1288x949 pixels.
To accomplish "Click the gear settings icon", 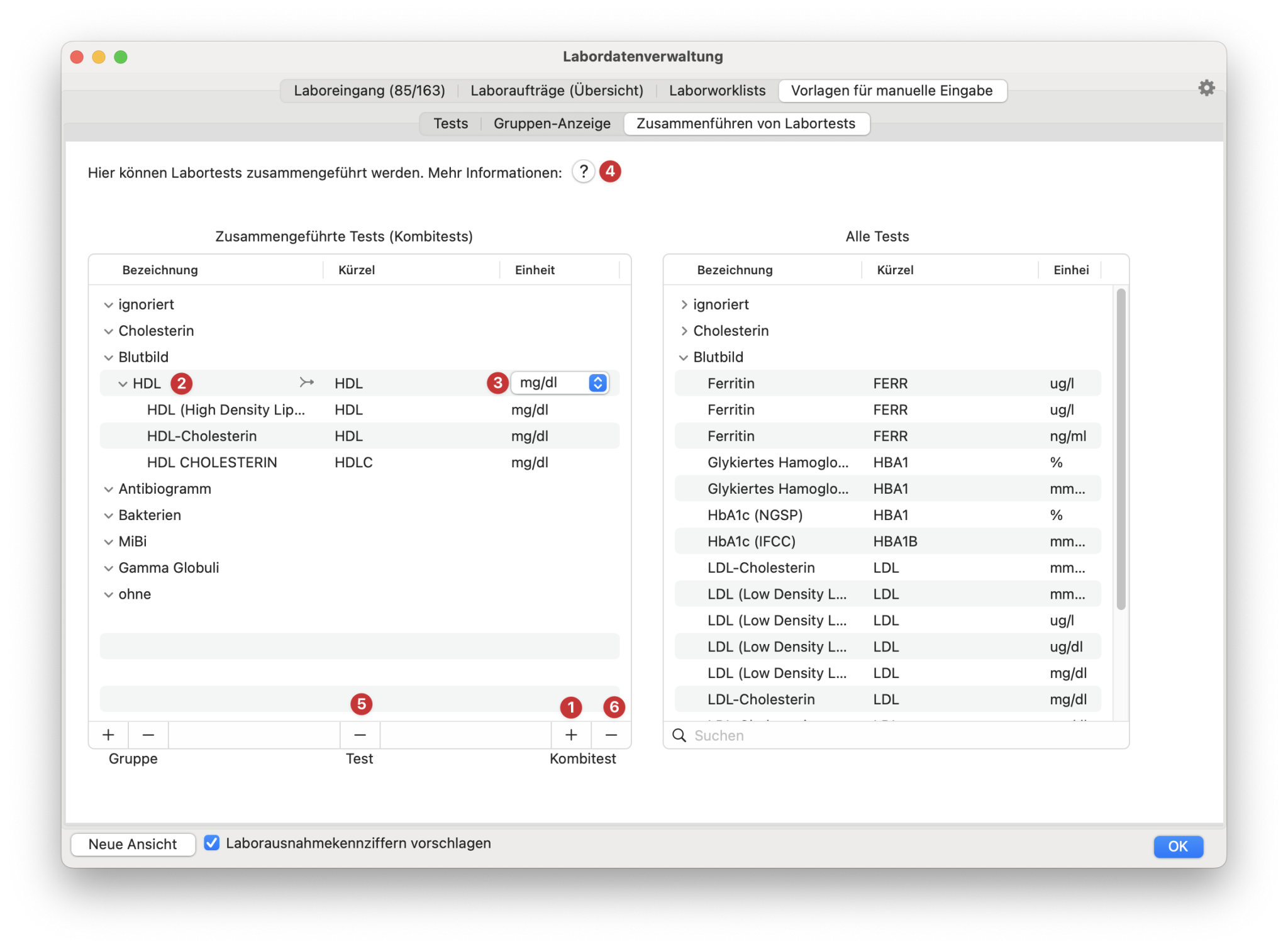I will pyautogui.click(x=1206, y=88).
